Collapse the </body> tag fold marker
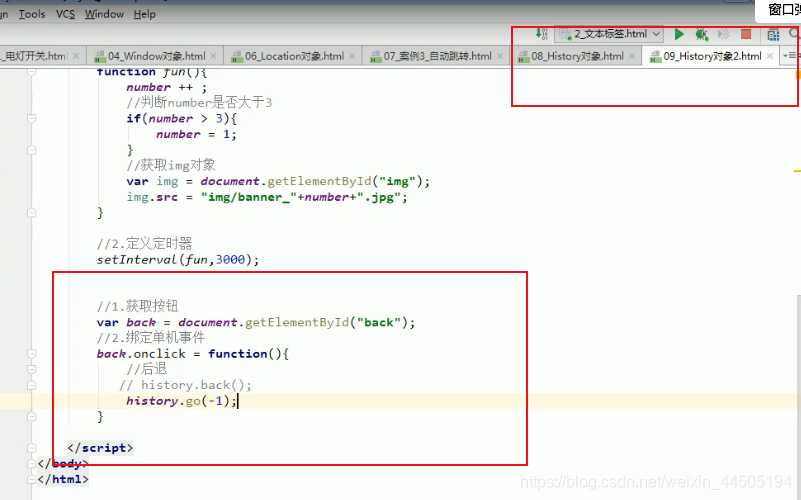The height and width of the screenshot is (500, 801). pos(33,464)
